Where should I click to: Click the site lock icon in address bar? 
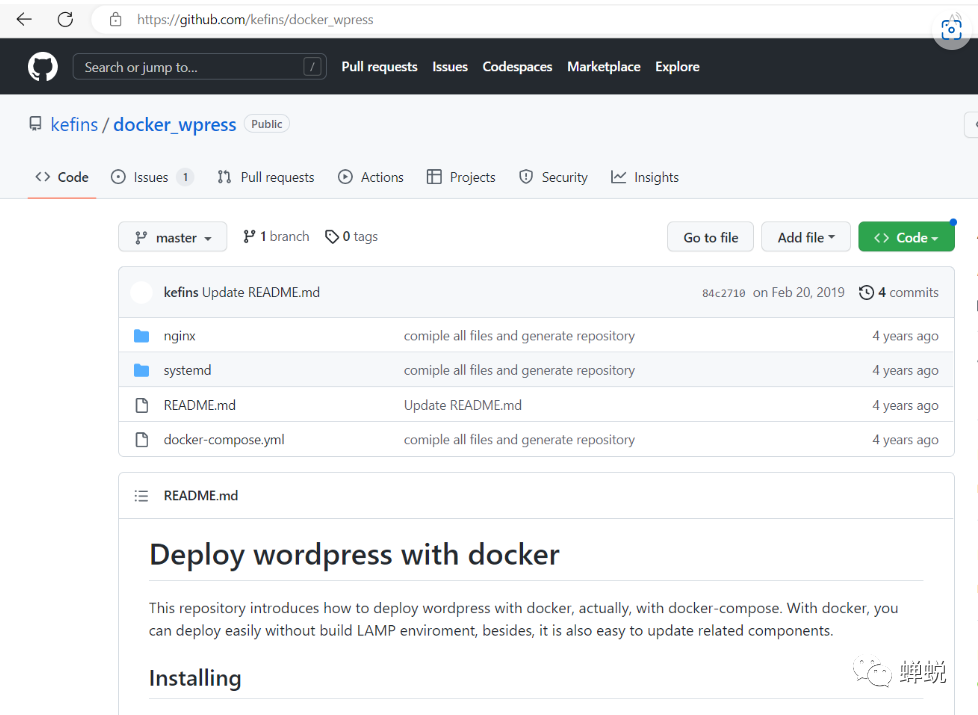(x=116, y=19)
